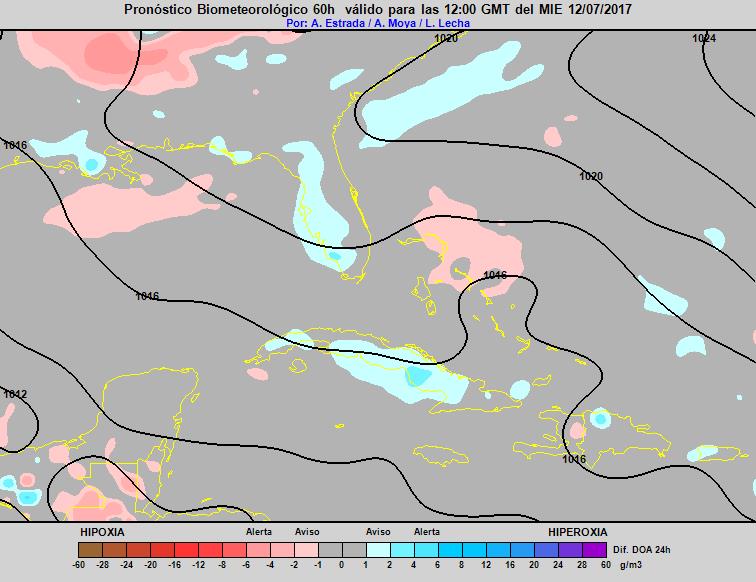
Task: Click the -20 scale value
Action: (151, 565)
